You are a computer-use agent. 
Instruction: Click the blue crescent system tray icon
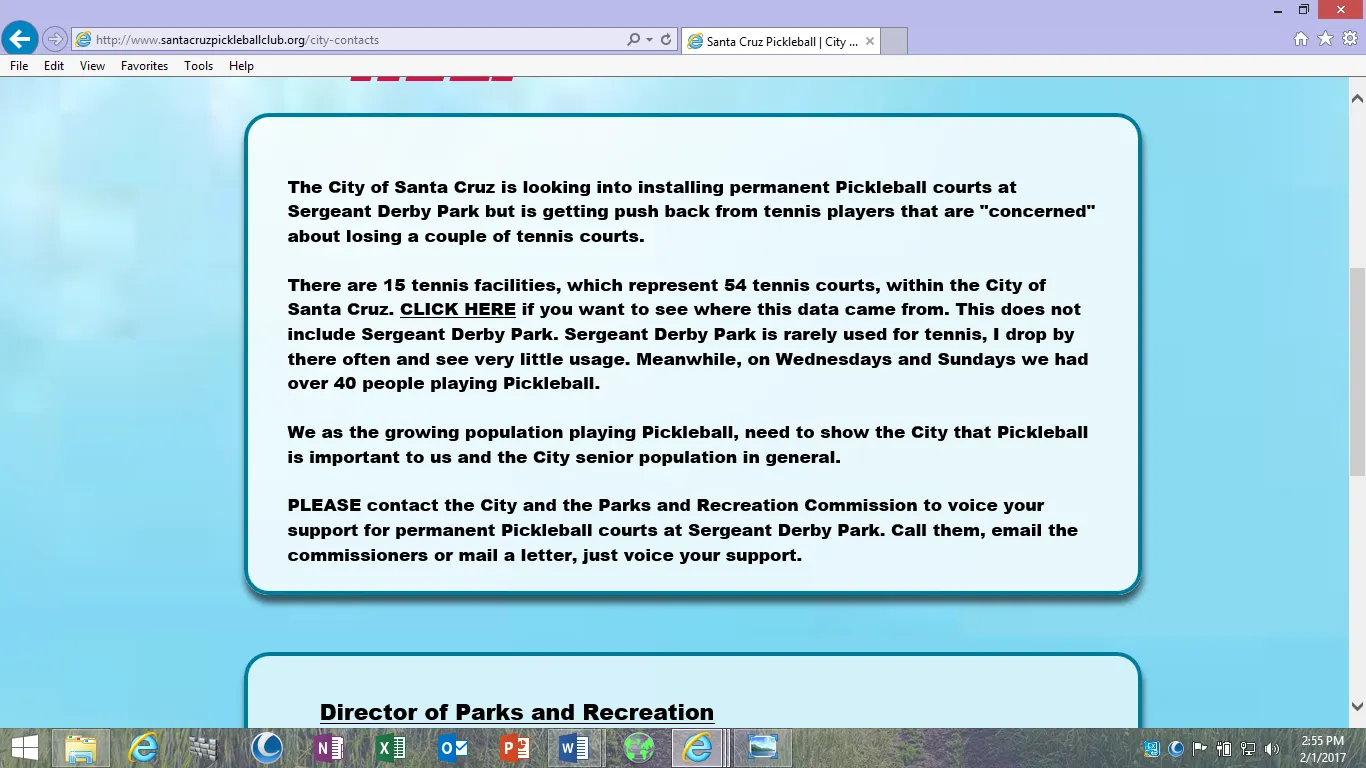point(1176,748)
